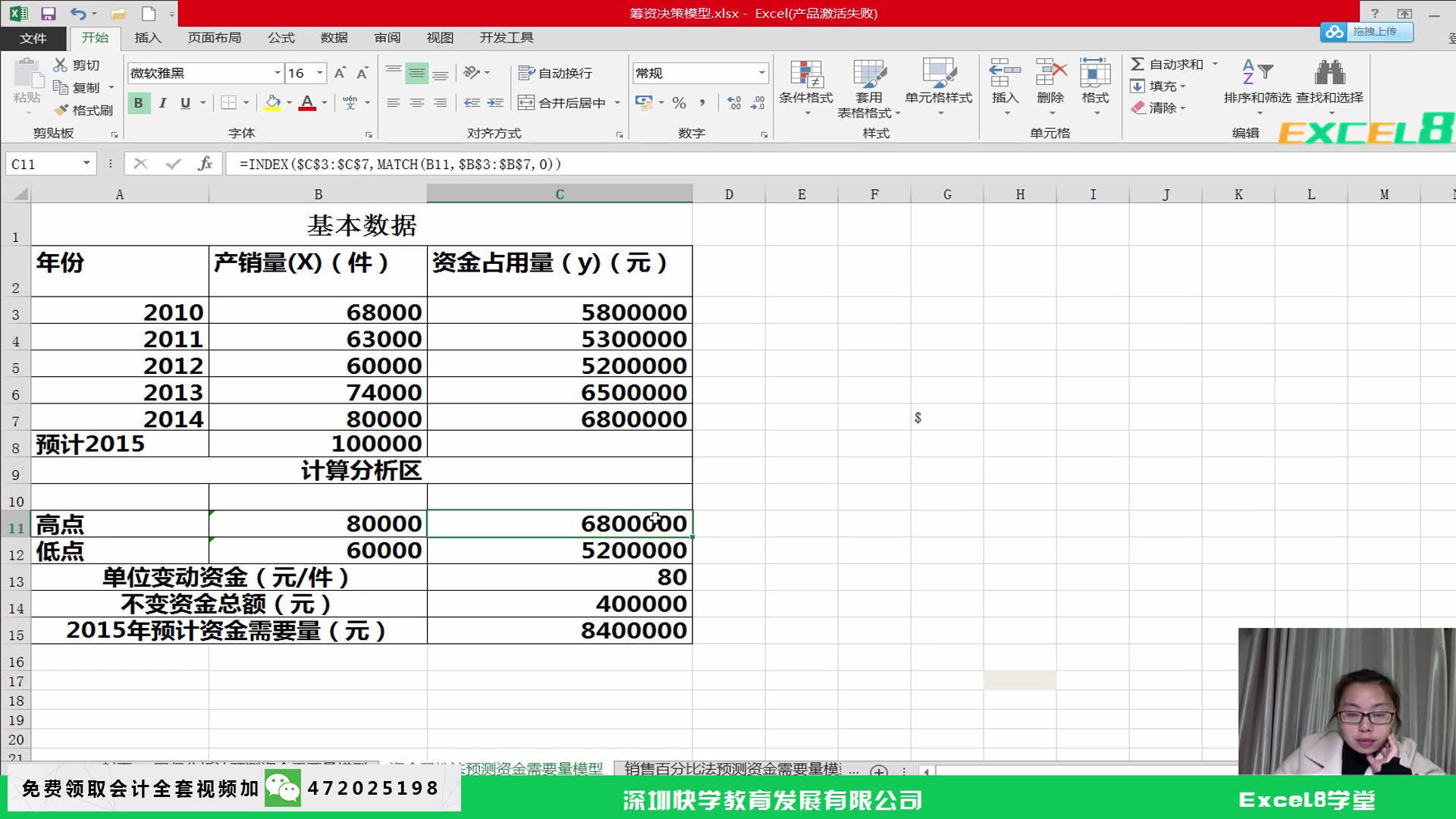Click the 插入函数 fx button
The width and height of the screenshot is (1456, 819).
[x=205, y=164]
